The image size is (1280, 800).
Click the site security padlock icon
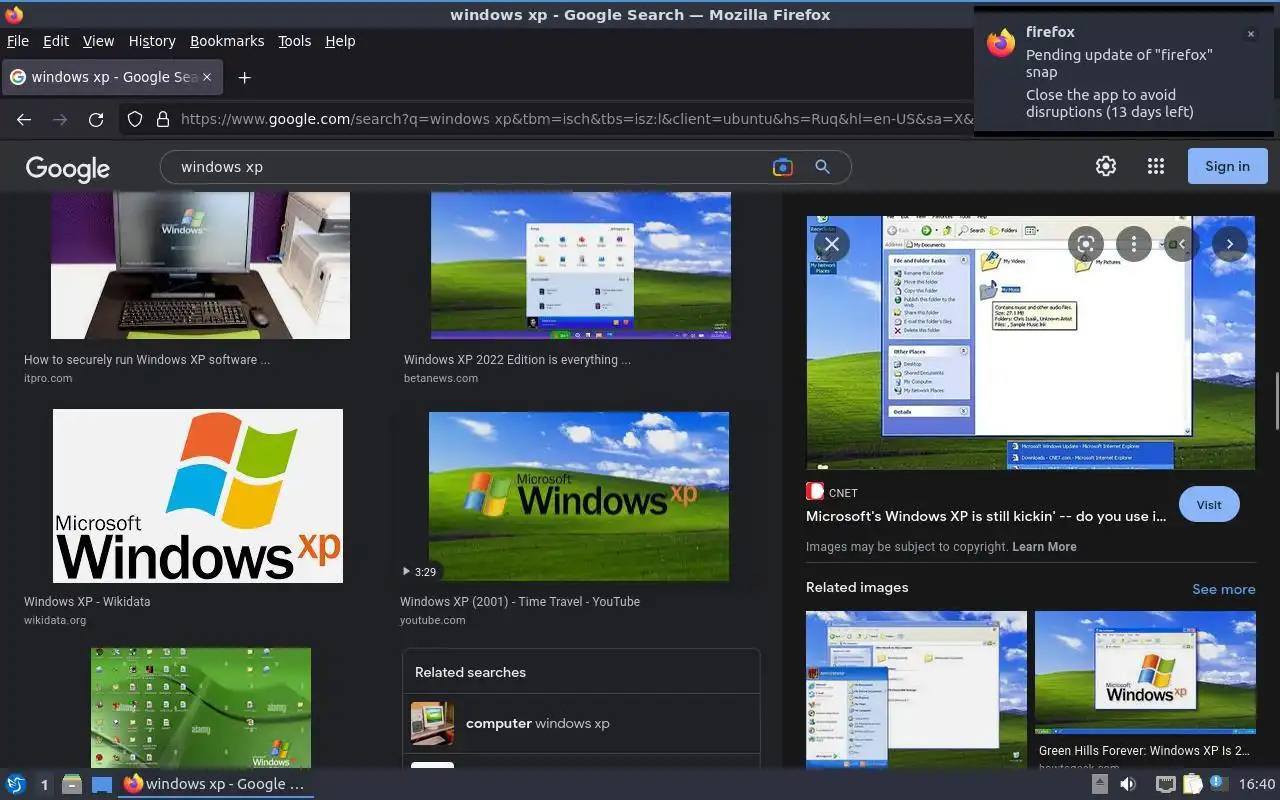tap(163, 120)
